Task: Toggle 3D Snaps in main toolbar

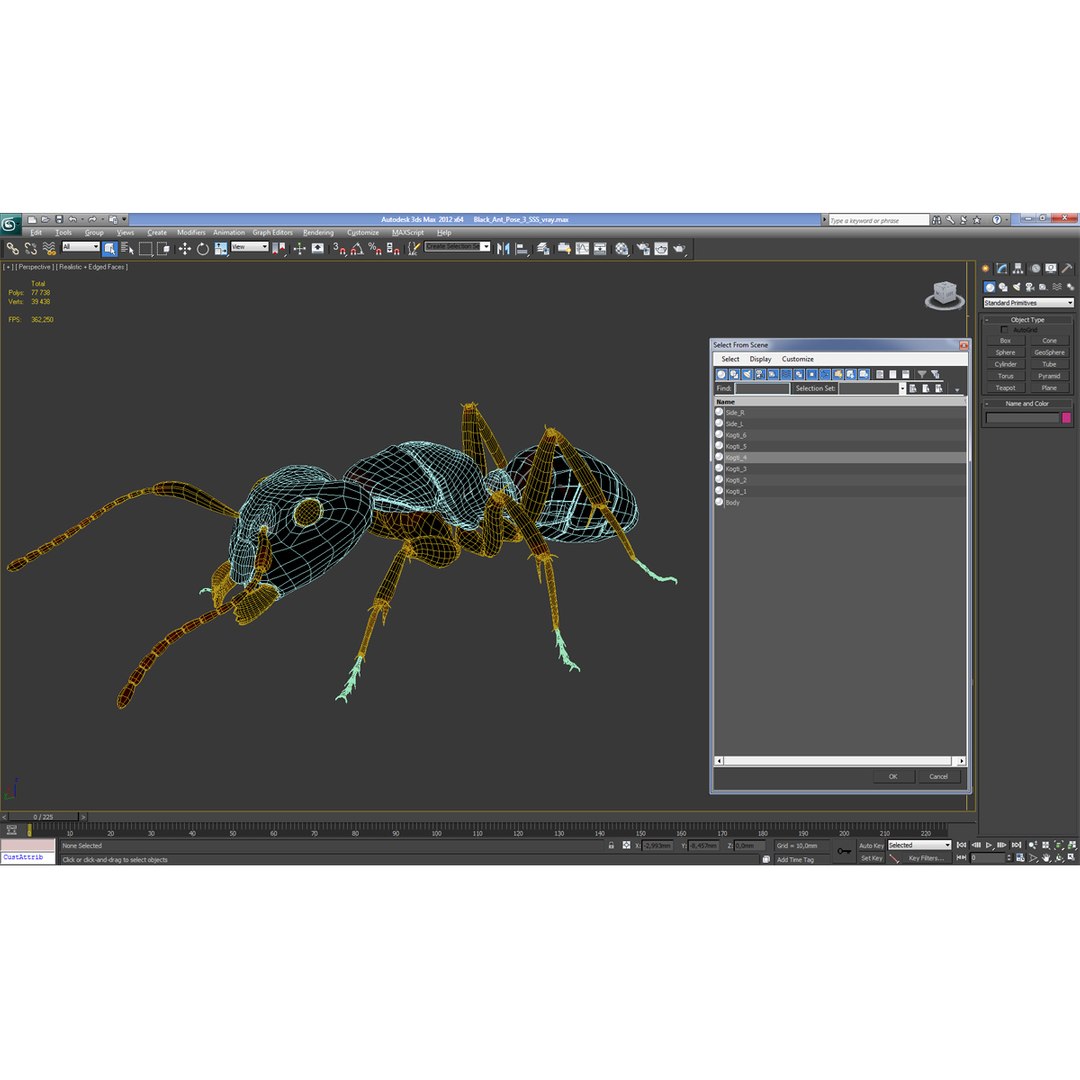Action: [339, 249]
